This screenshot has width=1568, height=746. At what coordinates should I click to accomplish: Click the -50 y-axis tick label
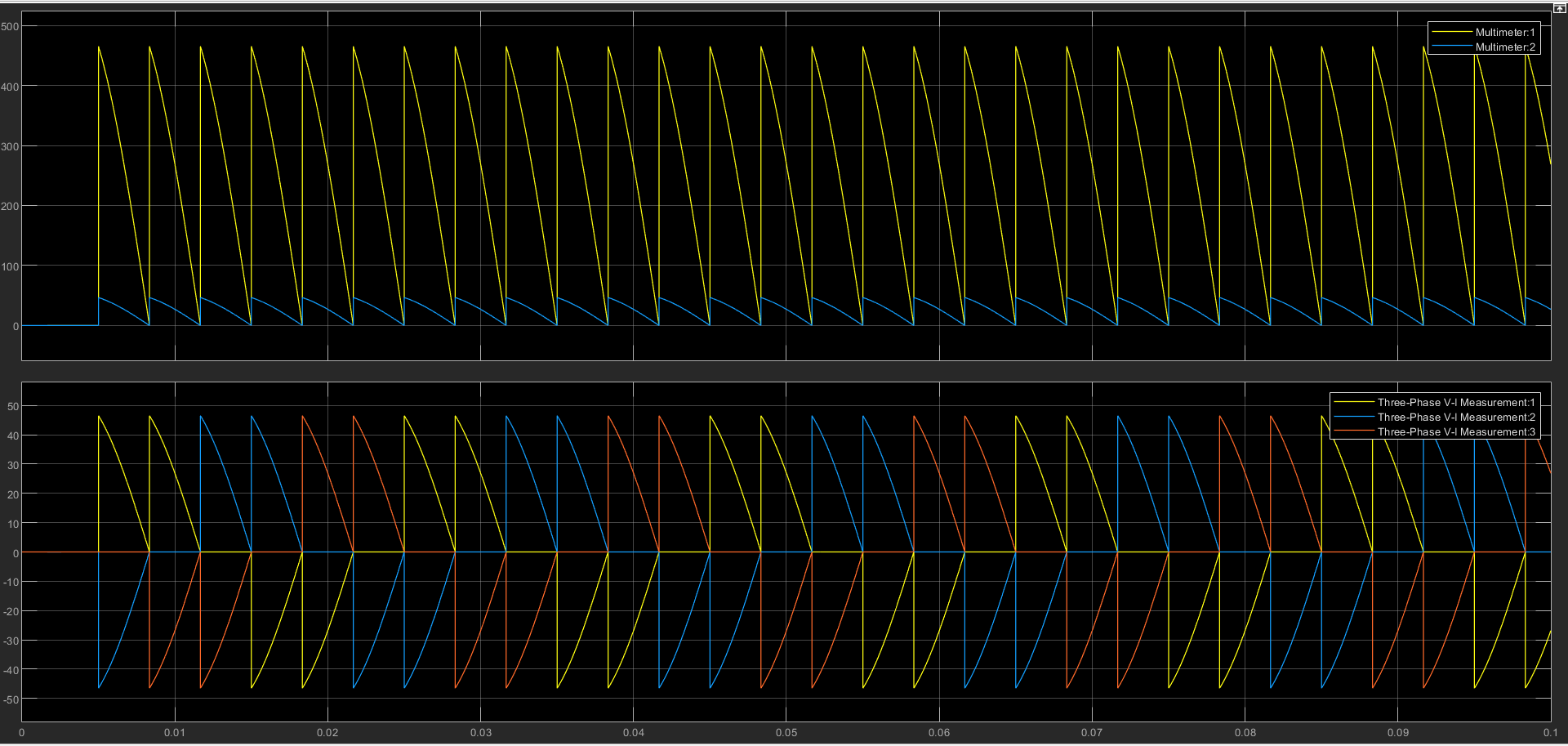11,699
